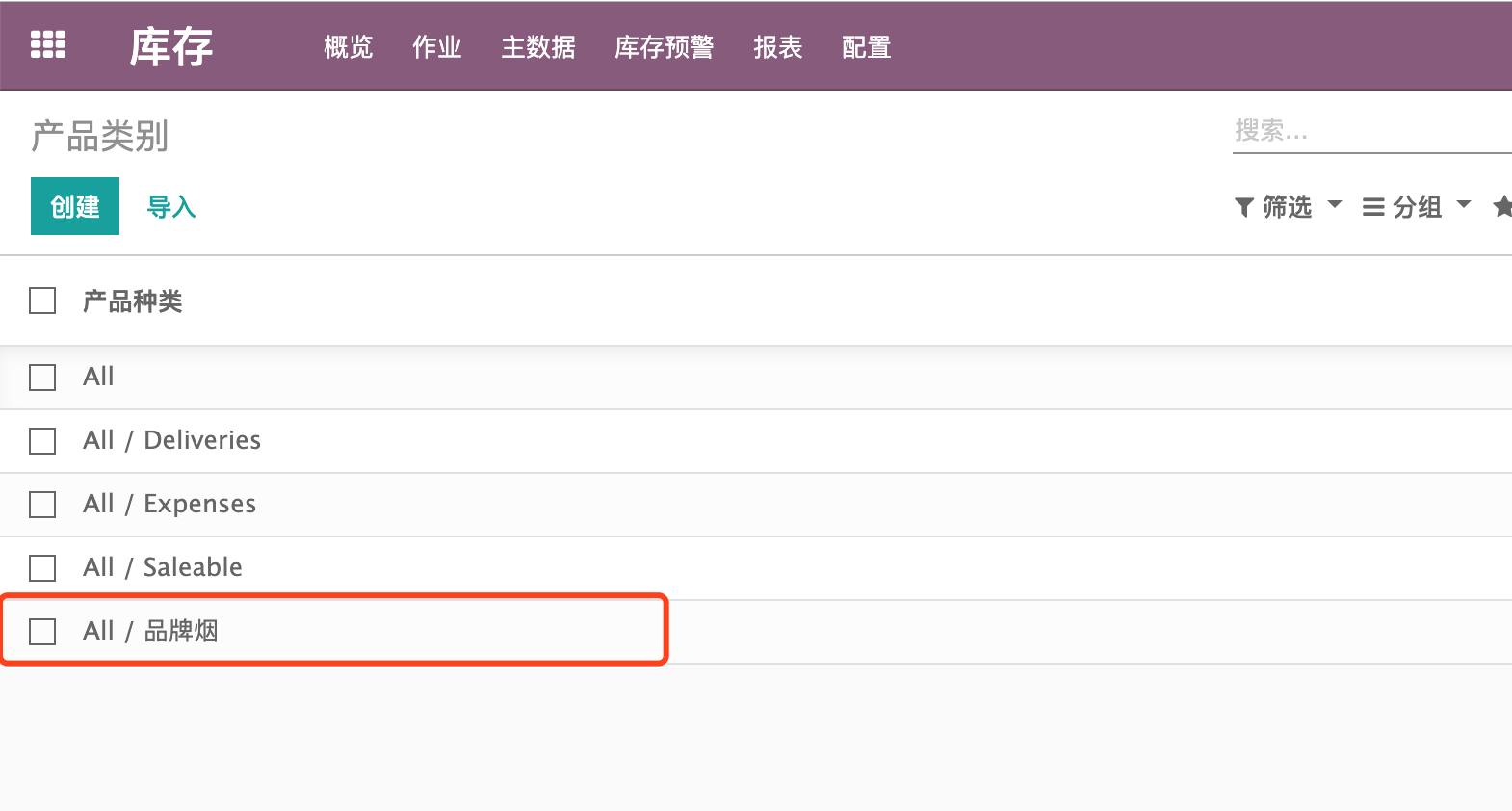Click the filter funnel icon
The image size is (1512, 811).
[1243, 205]
